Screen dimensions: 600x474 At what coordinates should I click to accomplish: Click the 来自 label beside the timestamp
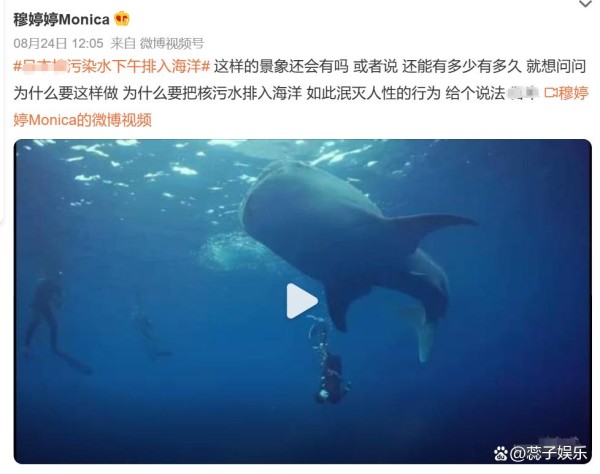pyautogui.click(x=123, y=43)
